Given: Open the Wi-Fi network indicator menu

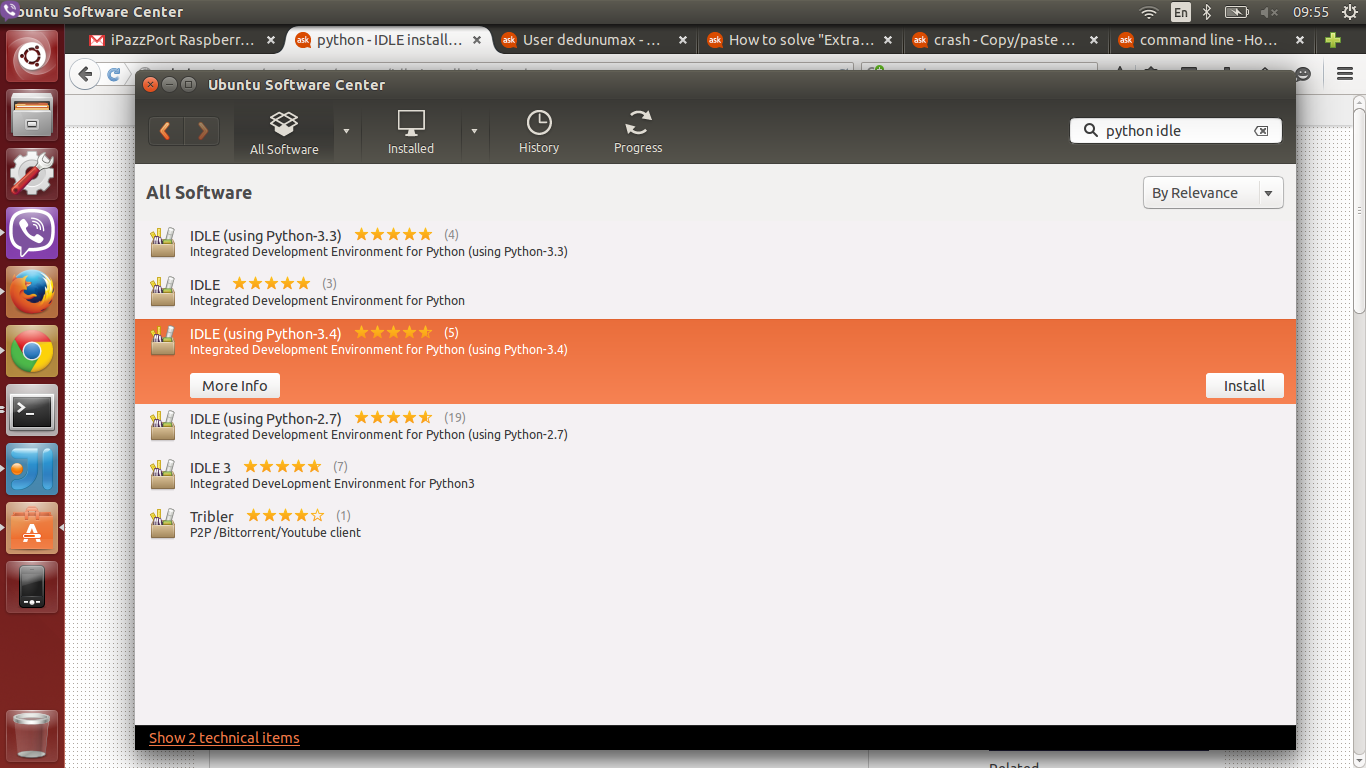Looking at the screenshot, I should click(x=1149, y=12).
